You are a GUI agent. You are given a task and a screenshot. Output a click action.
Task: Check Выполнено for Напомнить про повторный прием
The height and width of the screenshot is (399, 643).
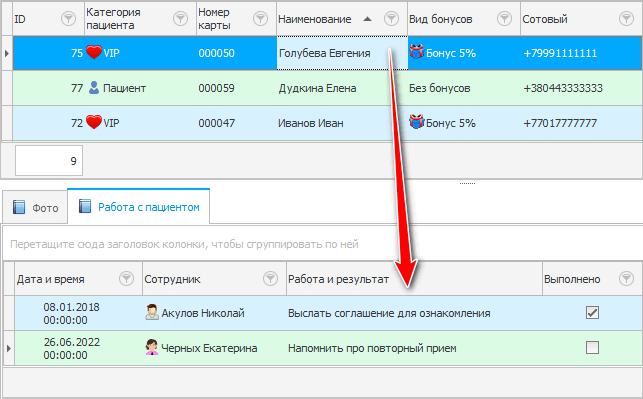[x=592, y=348]
